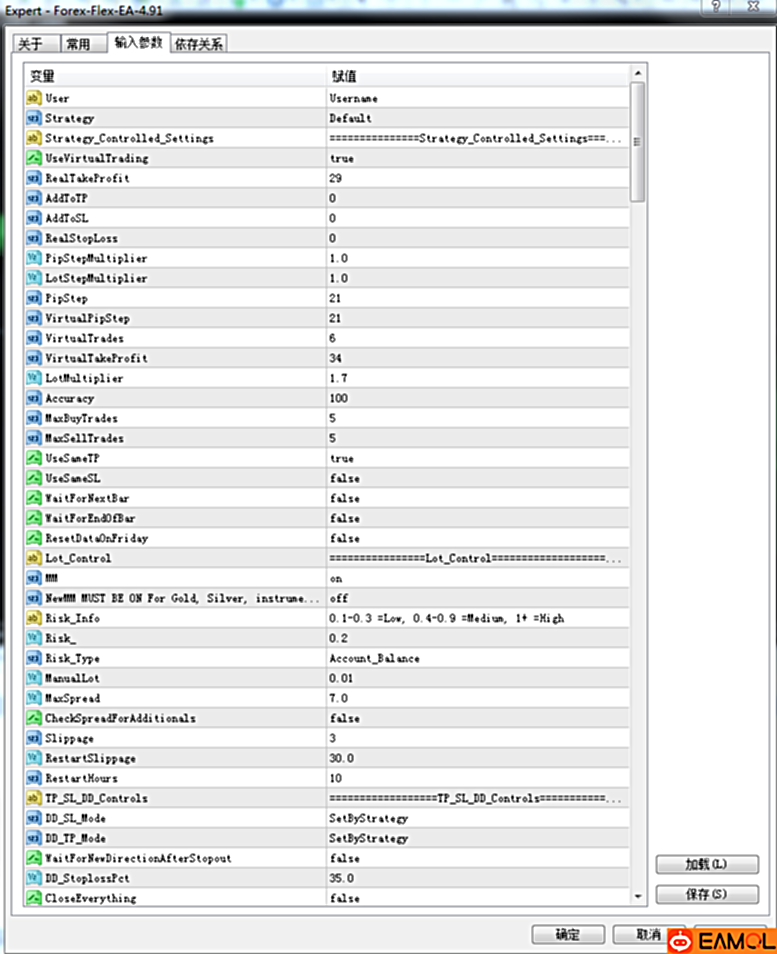777x954 pixels.
Task: Click the icon next to MaxSpread
Action: click(x=33, y=698)
